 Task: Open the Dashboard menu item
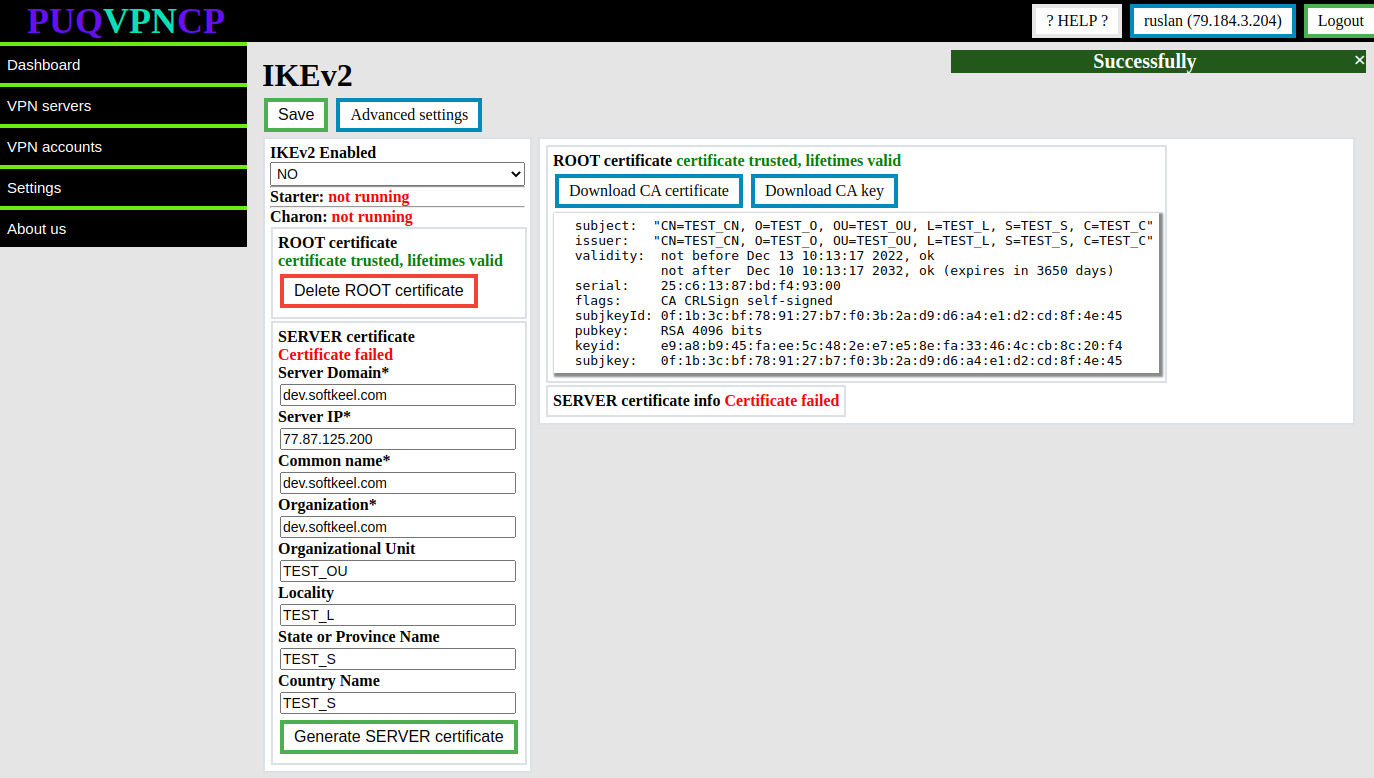pos(123,65)
